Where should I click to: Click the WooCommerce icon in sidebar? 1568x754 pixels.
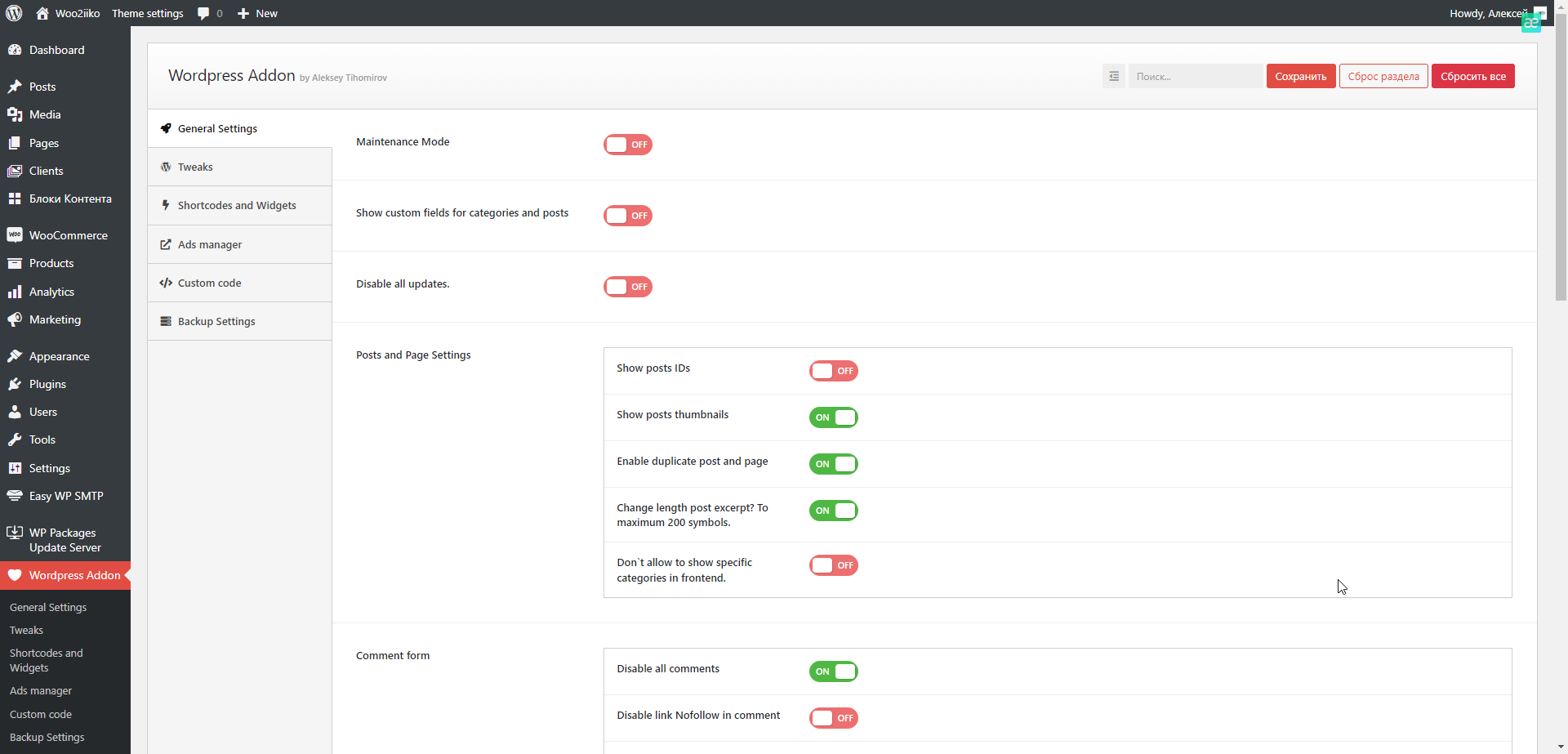click(15, 235)
